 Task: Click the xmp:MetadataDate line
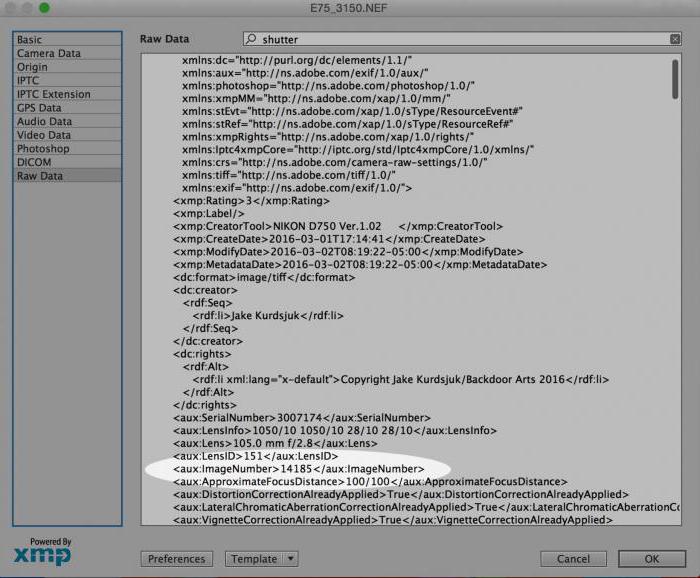[360, 265]
